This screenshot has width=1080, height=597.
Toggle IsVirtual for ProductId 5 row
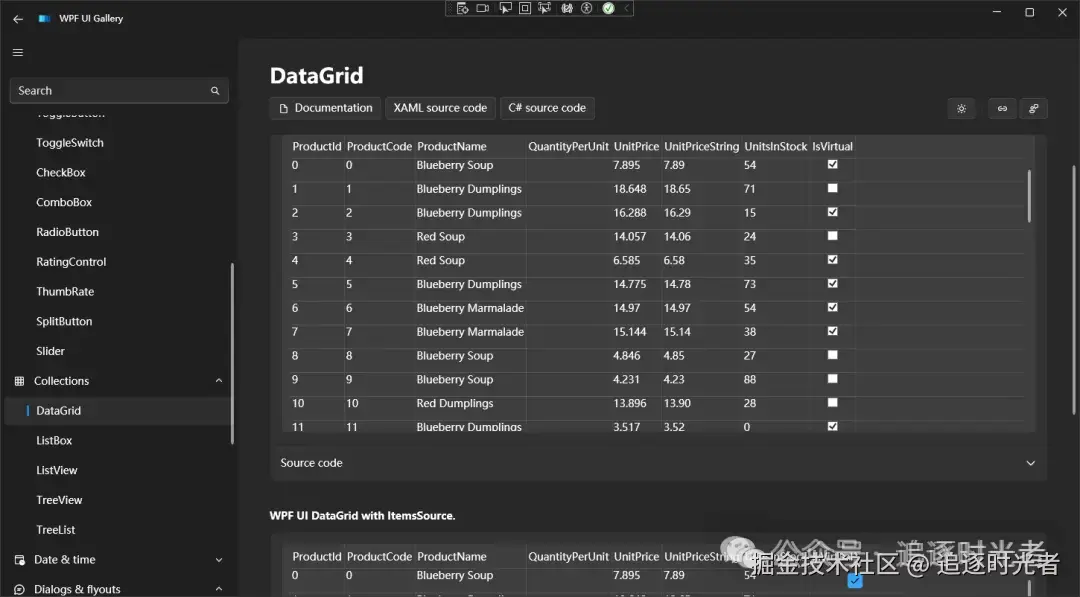833,284
